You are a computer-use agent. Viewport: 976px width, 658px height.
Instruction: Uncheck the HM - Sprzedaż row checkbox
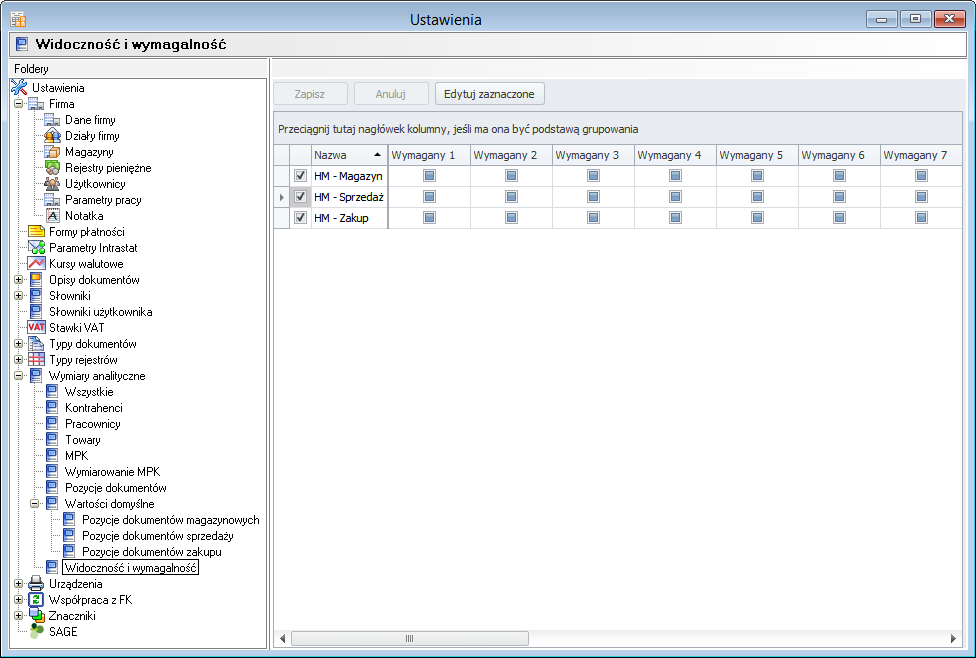[x=301, y=197]
